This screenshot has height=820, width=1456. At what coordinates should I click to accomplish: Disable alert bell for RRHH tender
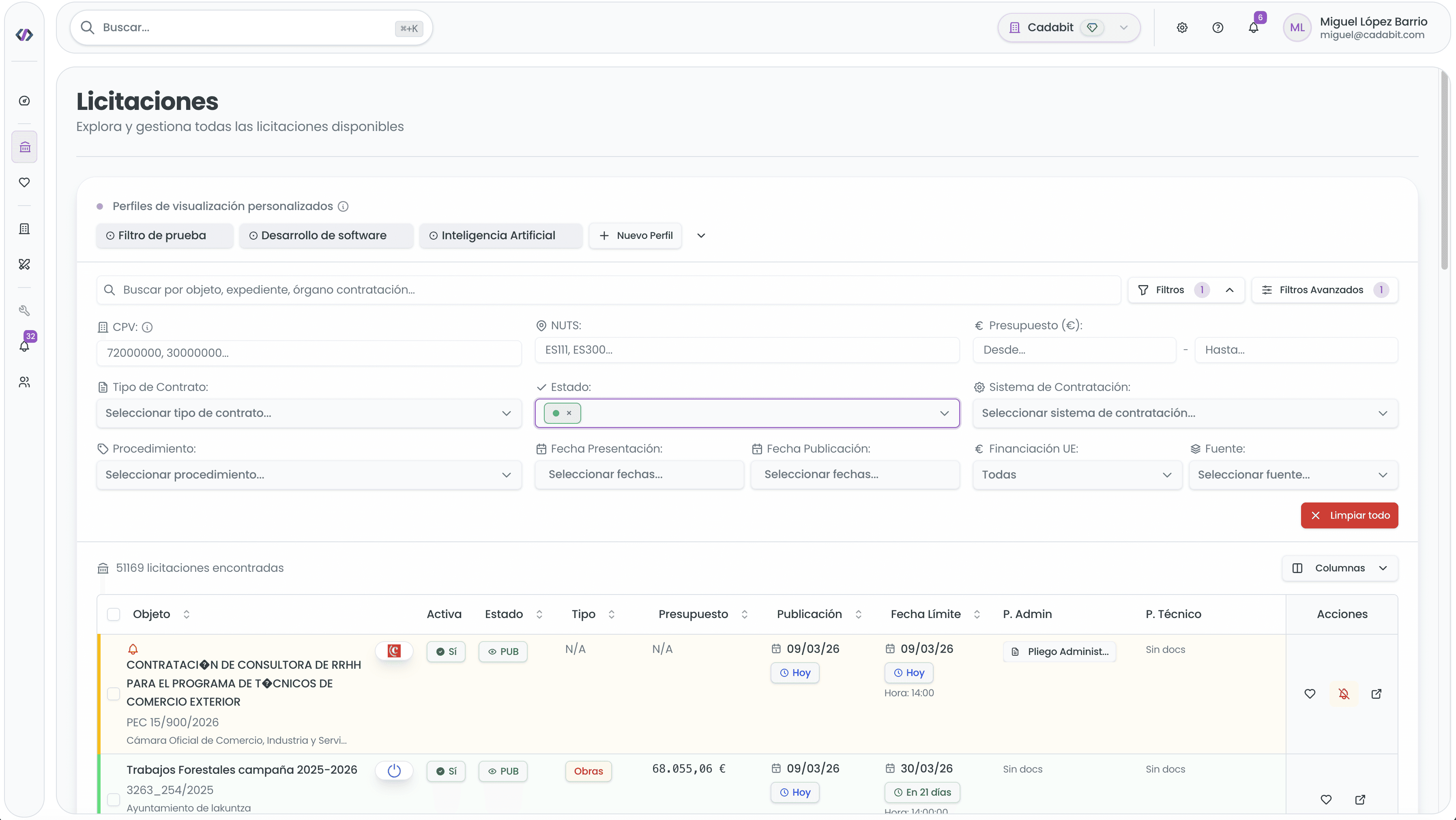1344,693
